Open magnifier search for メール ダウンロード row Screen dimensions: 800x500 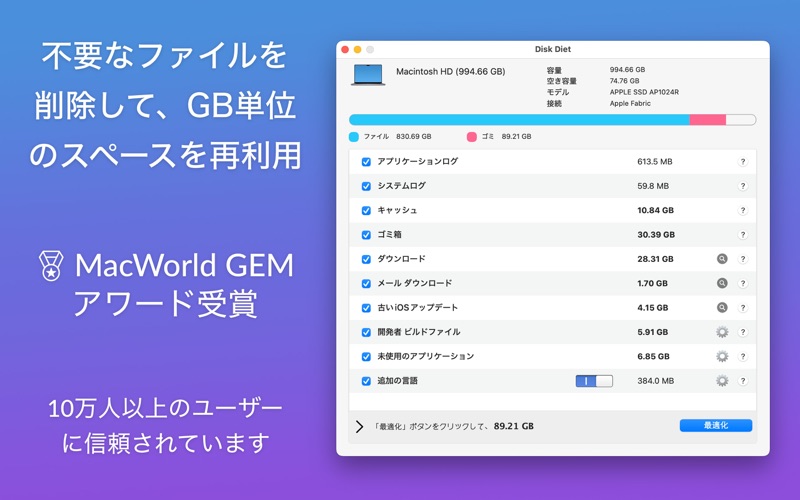click(722, 283)
